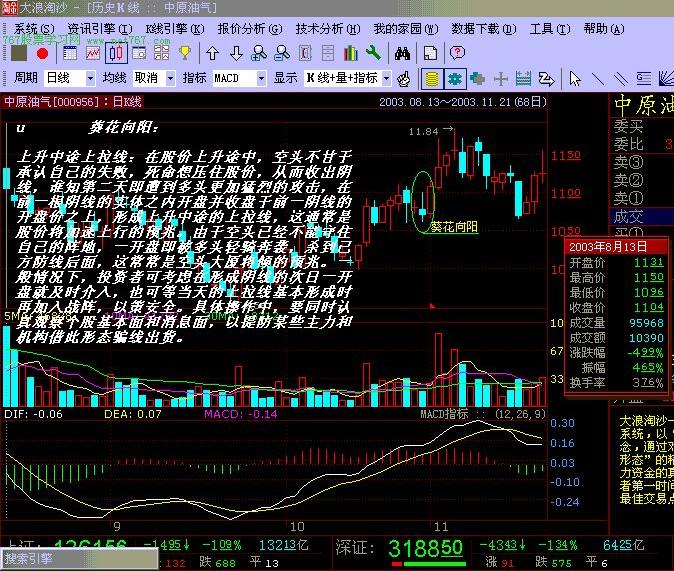
Task: Open the 我的家园(W) menu
Action: pyautogui.click(x=406, y=29)
